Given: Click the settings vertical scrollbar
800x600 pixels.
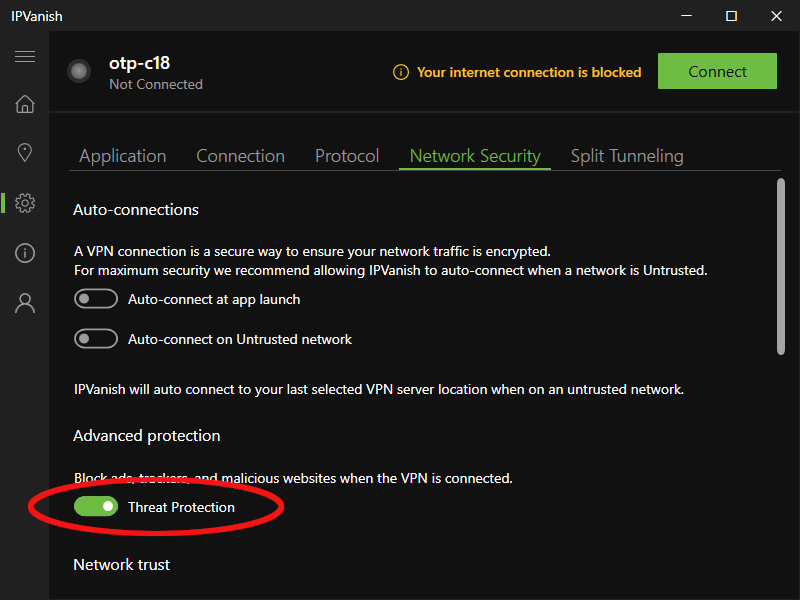Looking at the screenshot, I should tap(781, 266).
